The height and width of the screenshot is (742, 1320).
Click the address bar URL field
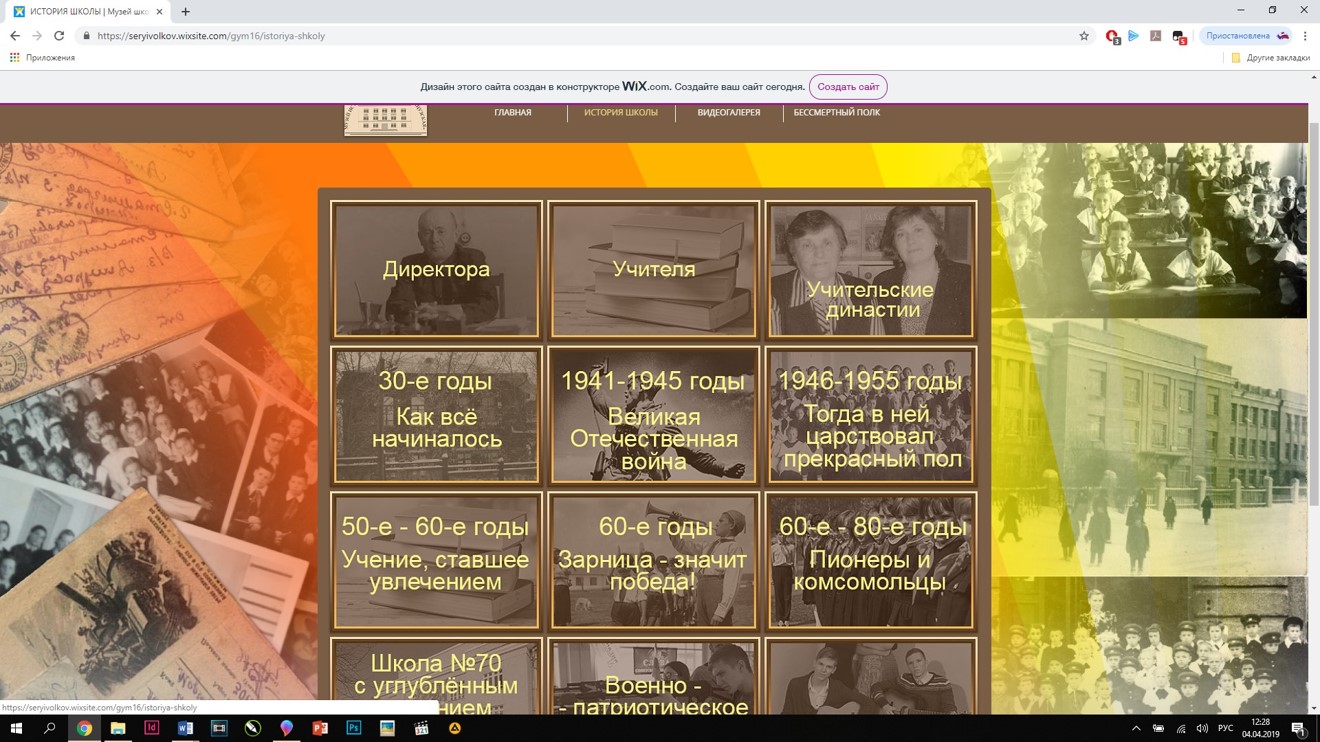(x=580, y=36)
